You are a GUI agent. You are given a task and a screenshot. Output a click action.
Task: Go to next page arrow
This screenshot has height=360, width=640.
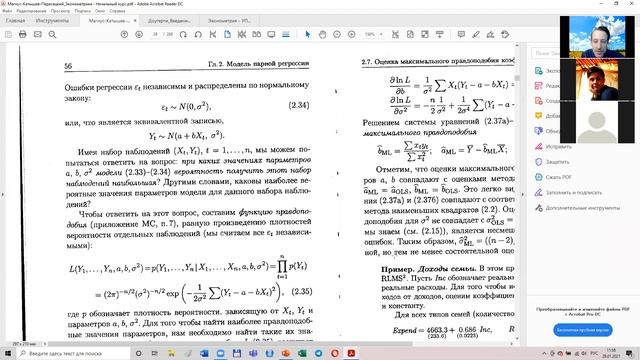coord(139,35)
